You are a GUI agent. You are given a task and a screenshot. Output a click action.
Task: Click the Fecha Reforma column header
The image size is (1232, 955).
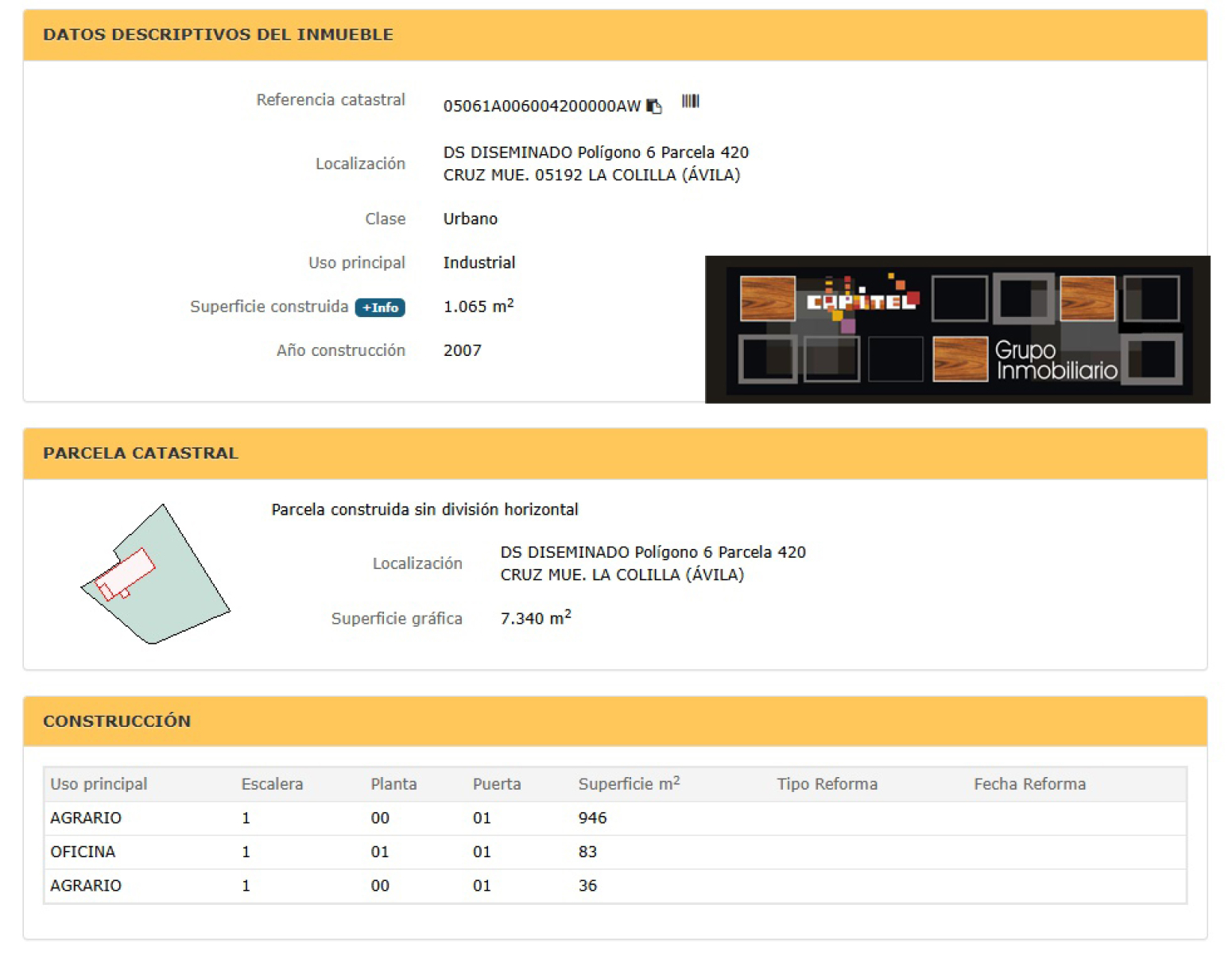point(1029,784)
